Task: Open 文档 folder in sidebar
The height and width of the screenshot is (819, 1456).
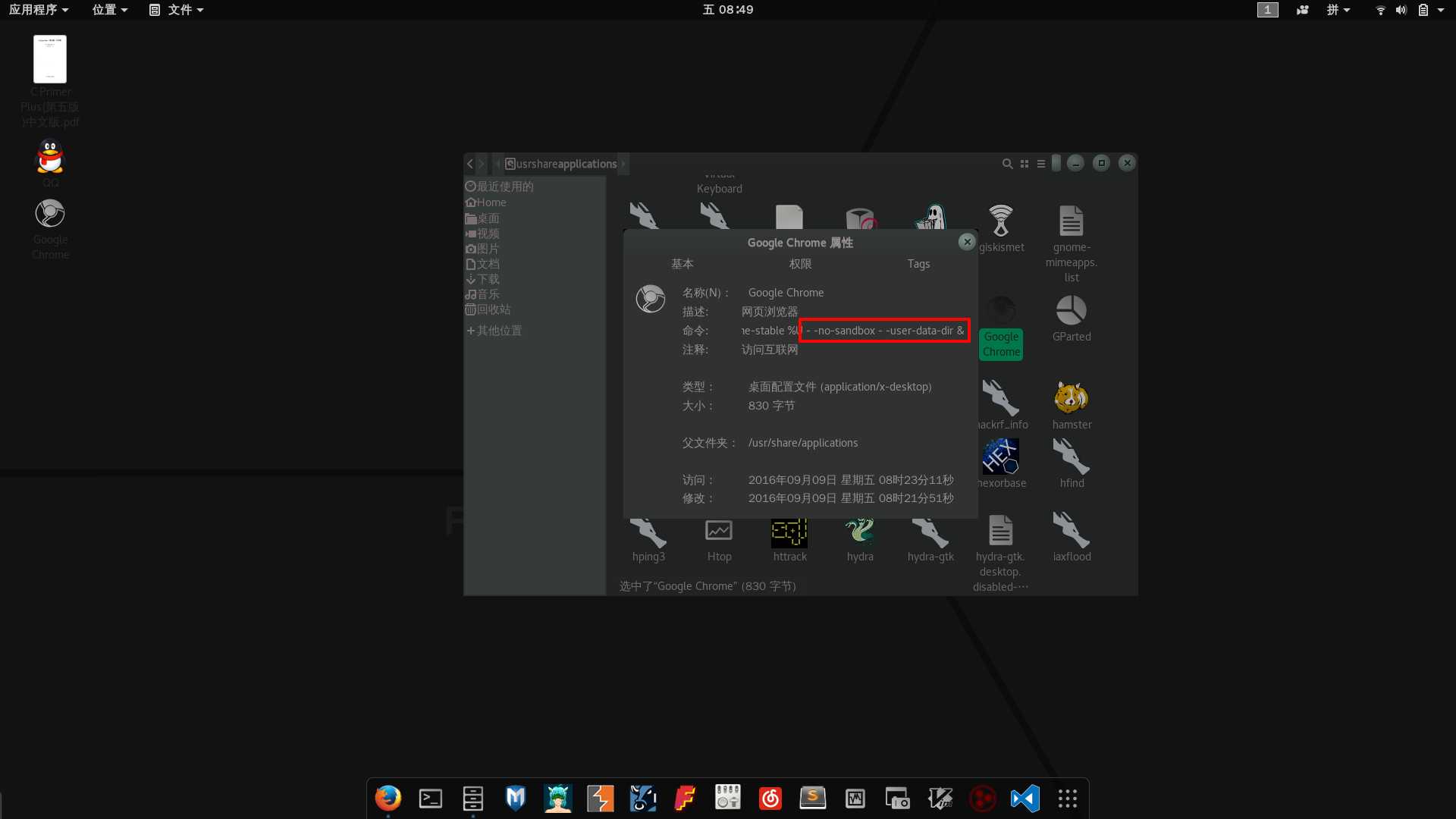Action: pos(482,264)
